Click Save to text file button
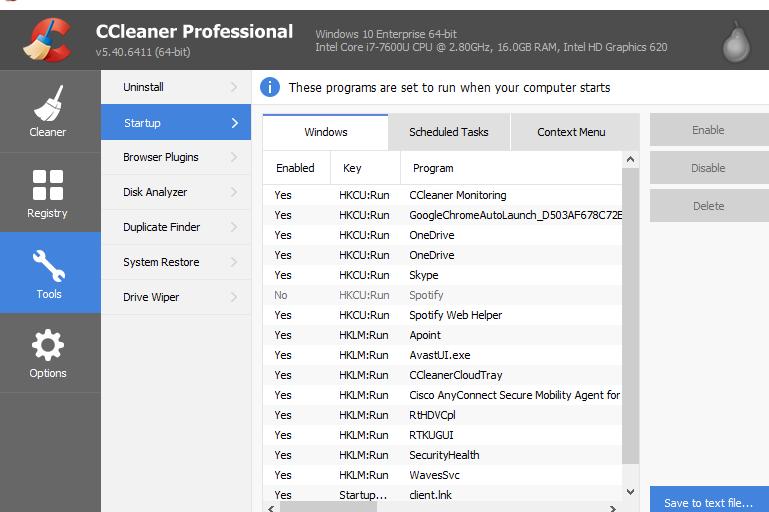 pyautogui.click(x=708, y=502)
